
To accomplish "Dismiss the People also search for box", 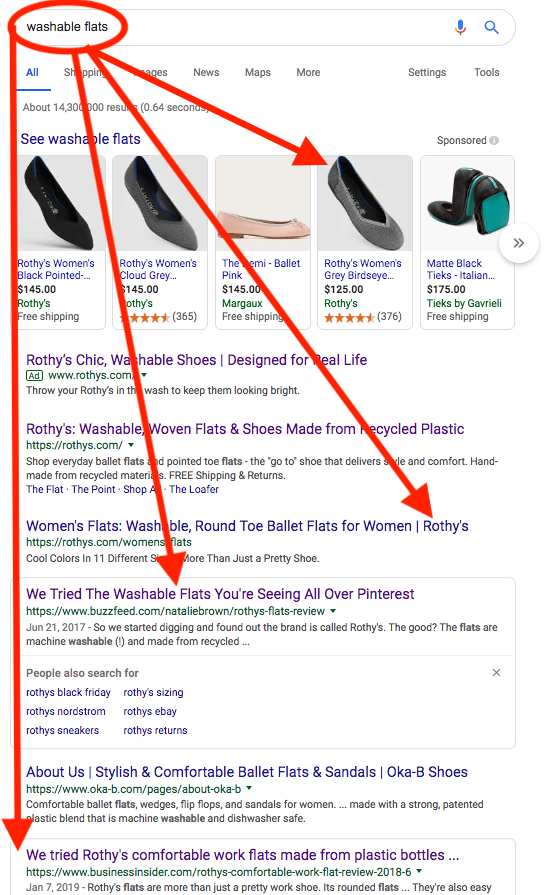I will (x=496, y=672).
